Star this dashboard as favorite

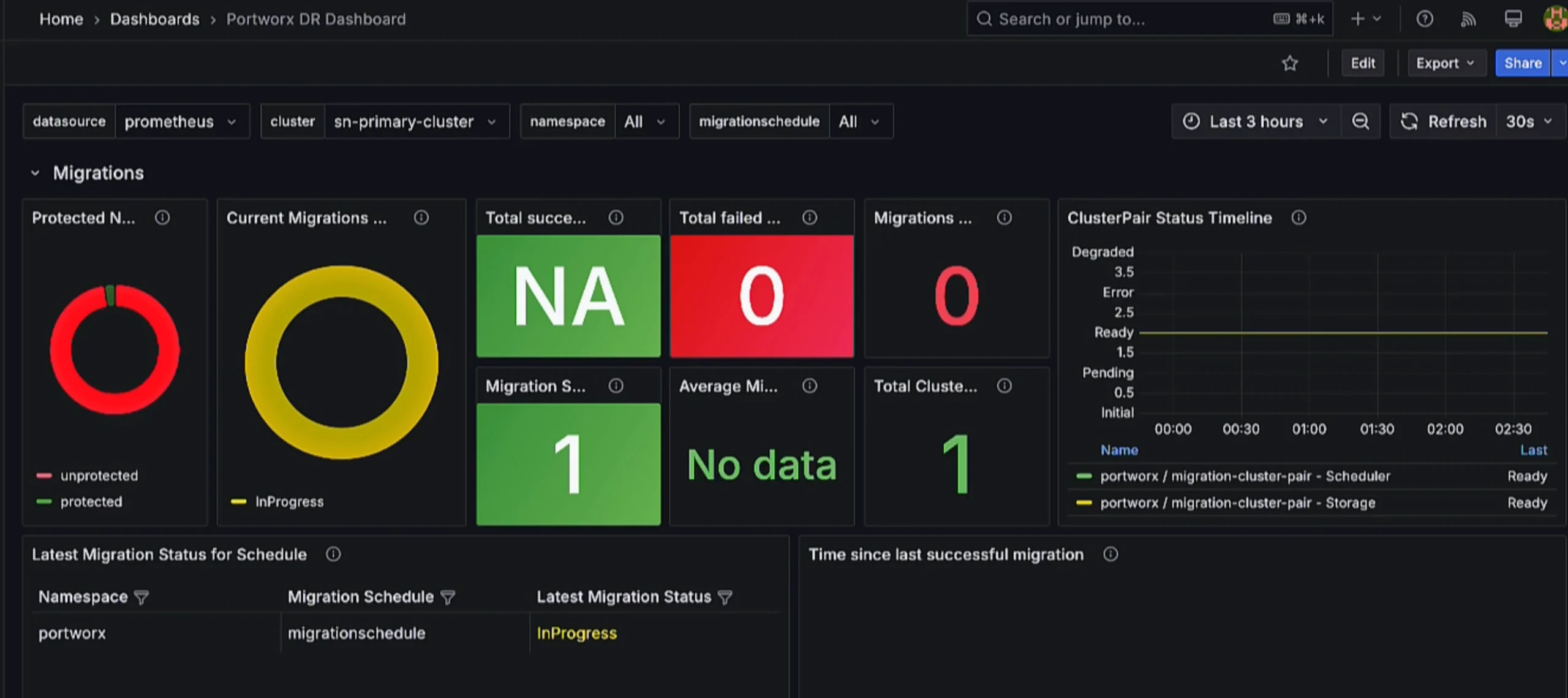coord(1290,63)
